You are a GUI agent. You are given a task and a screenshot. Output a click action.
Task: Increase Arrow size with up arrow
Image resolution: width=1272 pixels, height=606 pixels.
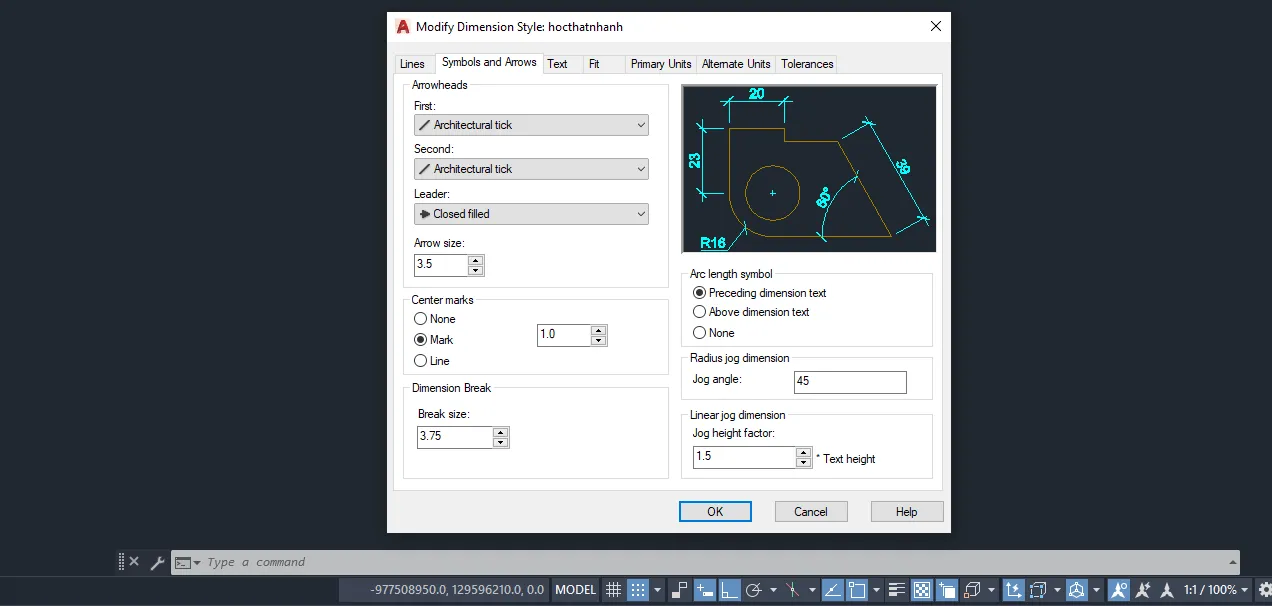[476, 260]
